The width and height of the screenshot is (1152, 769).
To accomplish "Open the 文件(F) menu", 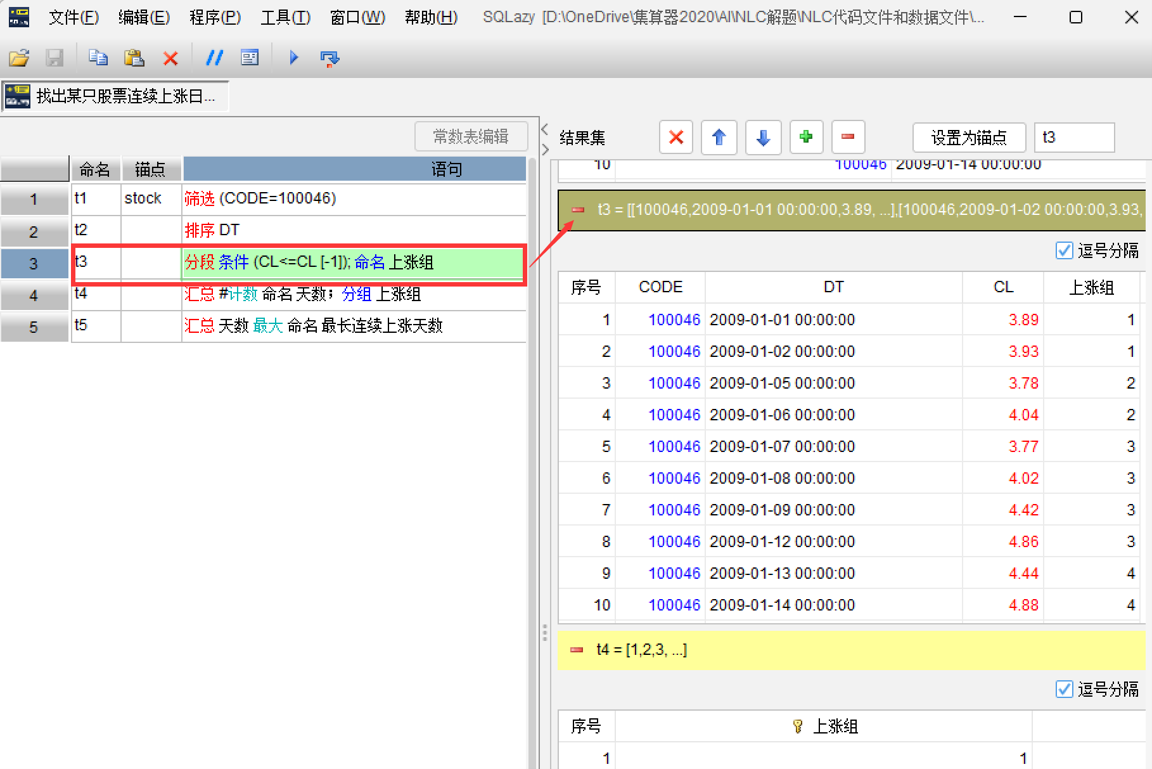I will coord(73,17).
